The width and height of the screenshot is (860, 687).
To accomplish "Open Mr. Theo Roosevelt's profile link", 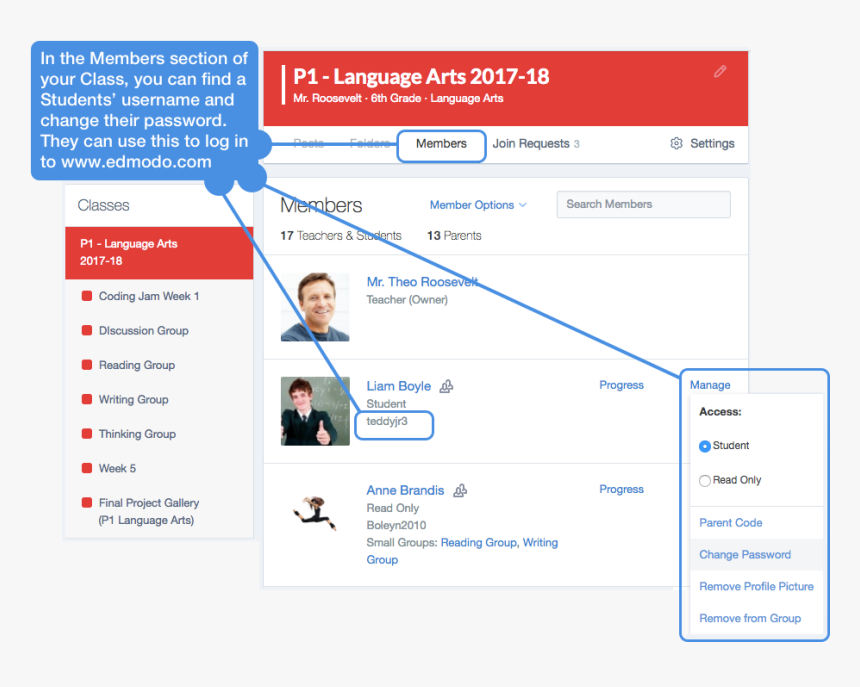I will click(x=422, y=282).
